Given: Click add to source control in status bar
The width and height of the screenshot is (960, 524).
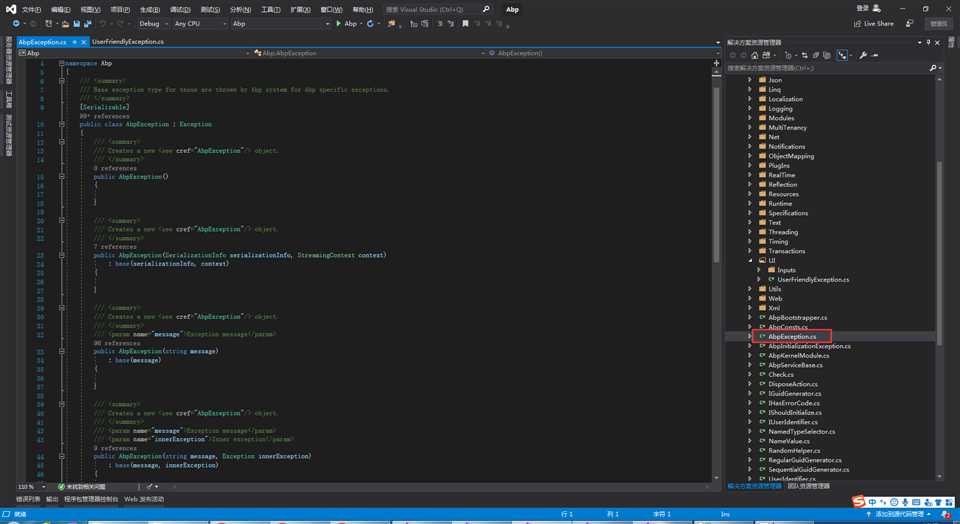Looking at the screenshot, I should (x=899, y=514).
